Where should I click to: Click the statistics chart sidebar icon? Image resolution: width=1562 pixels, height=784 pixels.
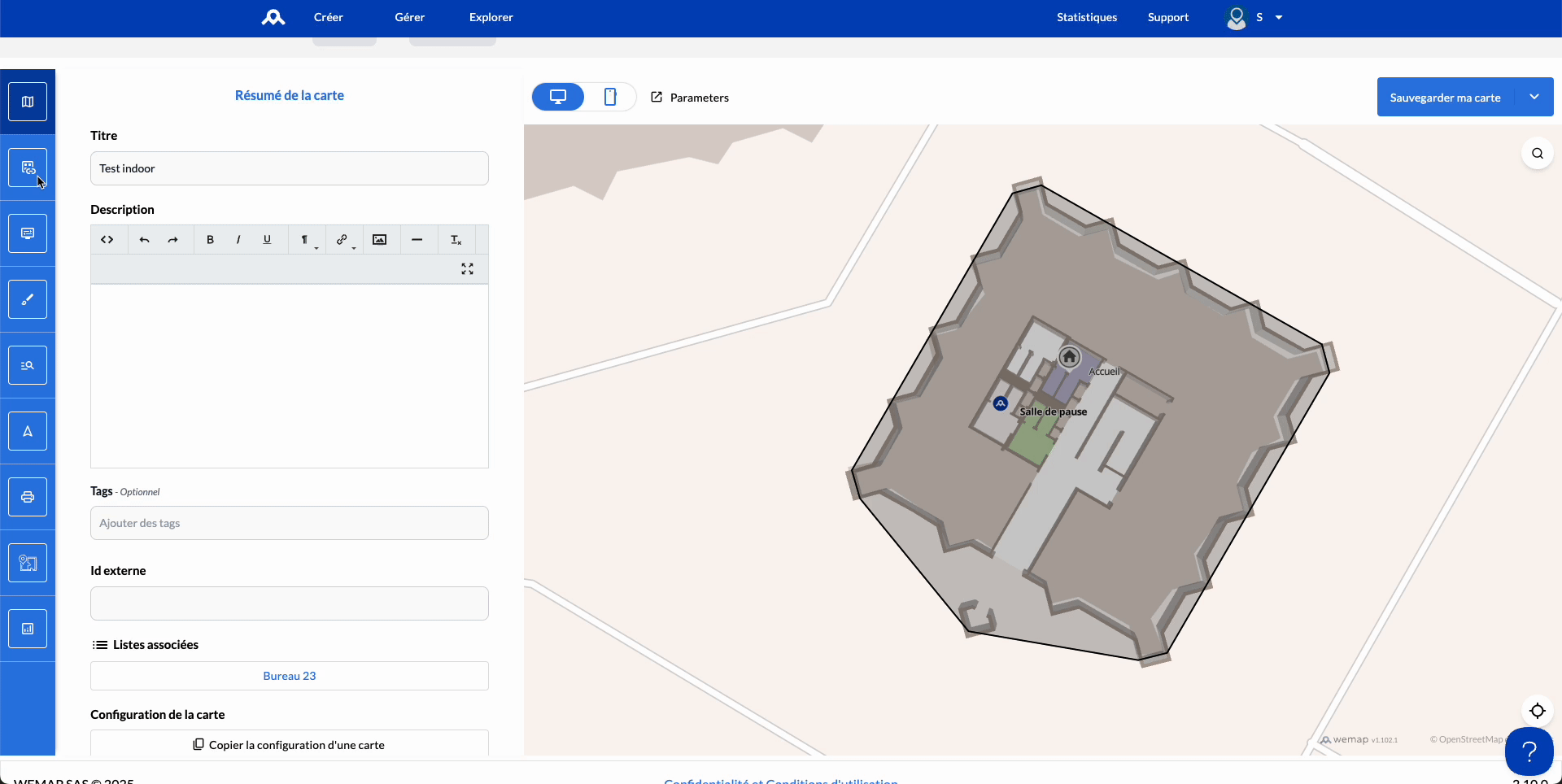click(x=28, y=629)
